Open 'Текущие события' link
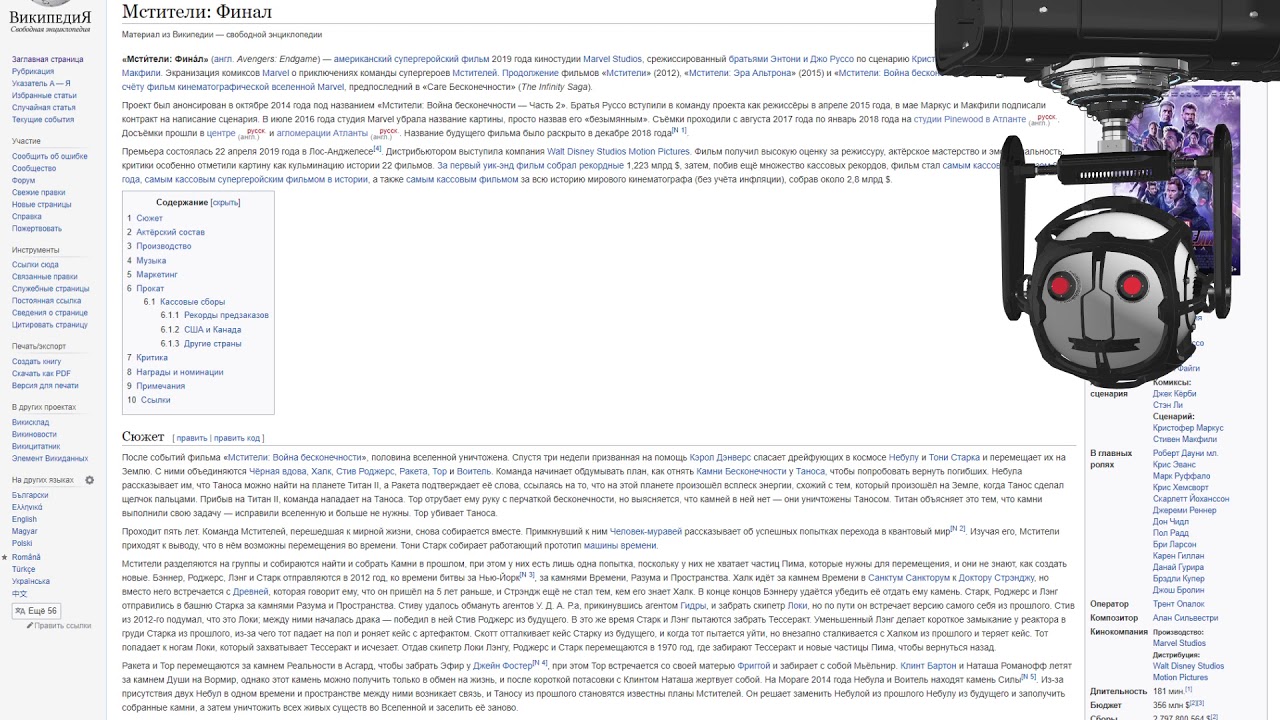The image size is (1280, 720). pyautogui.click(x=43, y=120)
